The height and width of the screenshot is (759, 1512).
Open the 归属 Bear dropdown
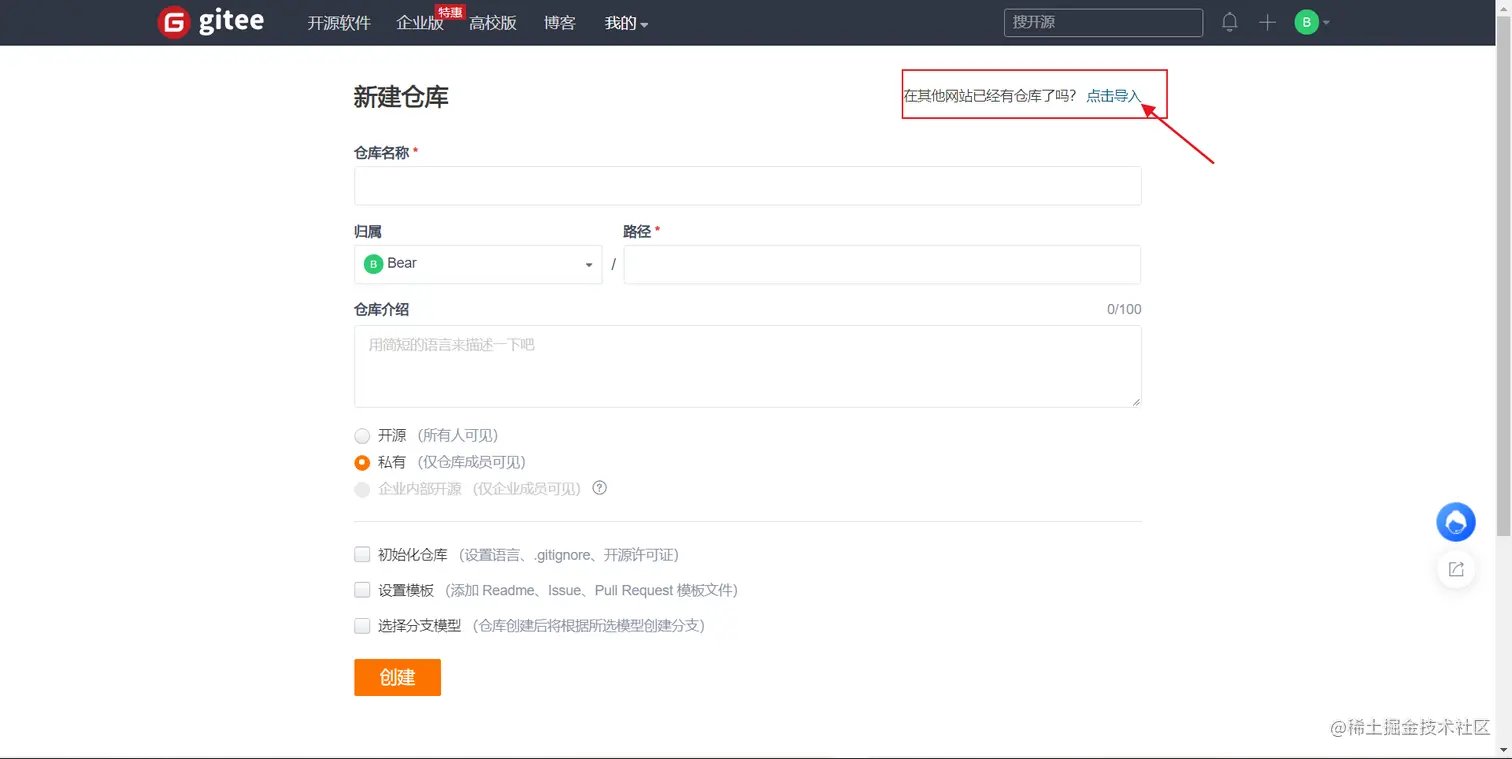[x=478, y=264]
